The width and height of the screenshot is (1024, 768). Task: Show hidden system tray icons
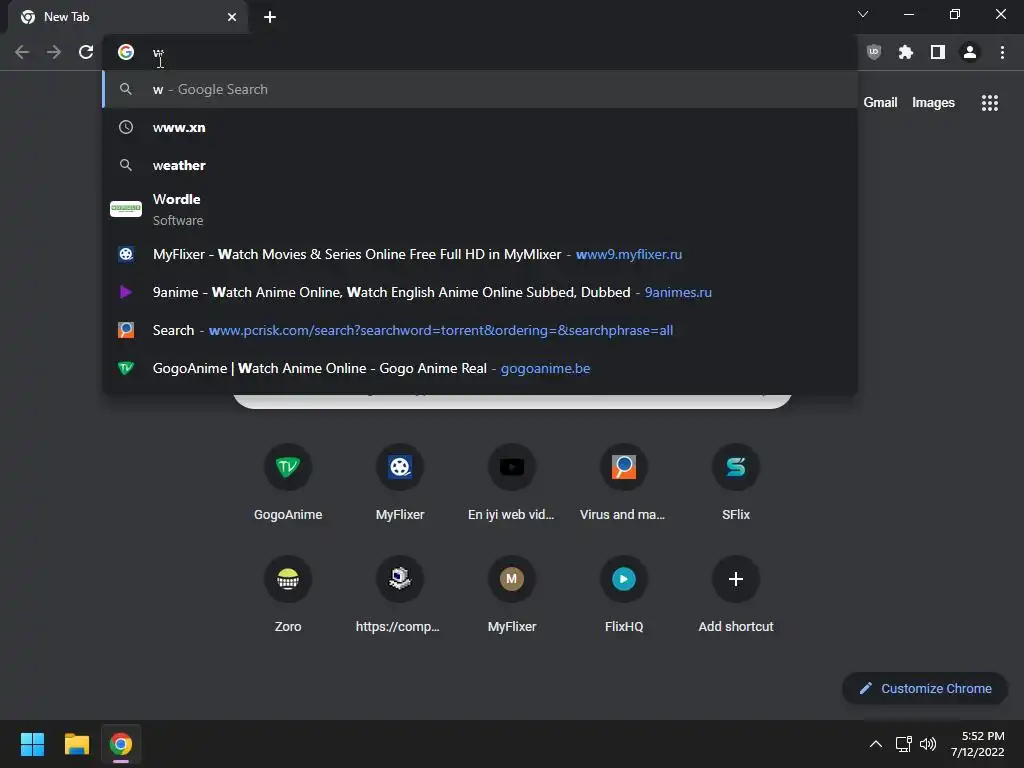tap(876, 744)
